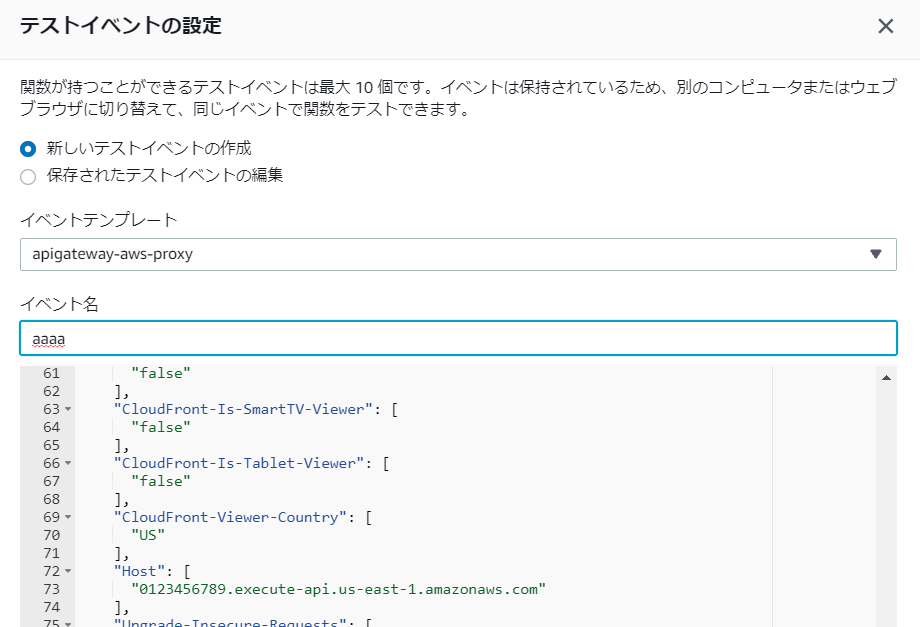The image size is (920, 627).
Task: Select the 新しいテストイベントの作成 radio button
Action: pos(28,146)
